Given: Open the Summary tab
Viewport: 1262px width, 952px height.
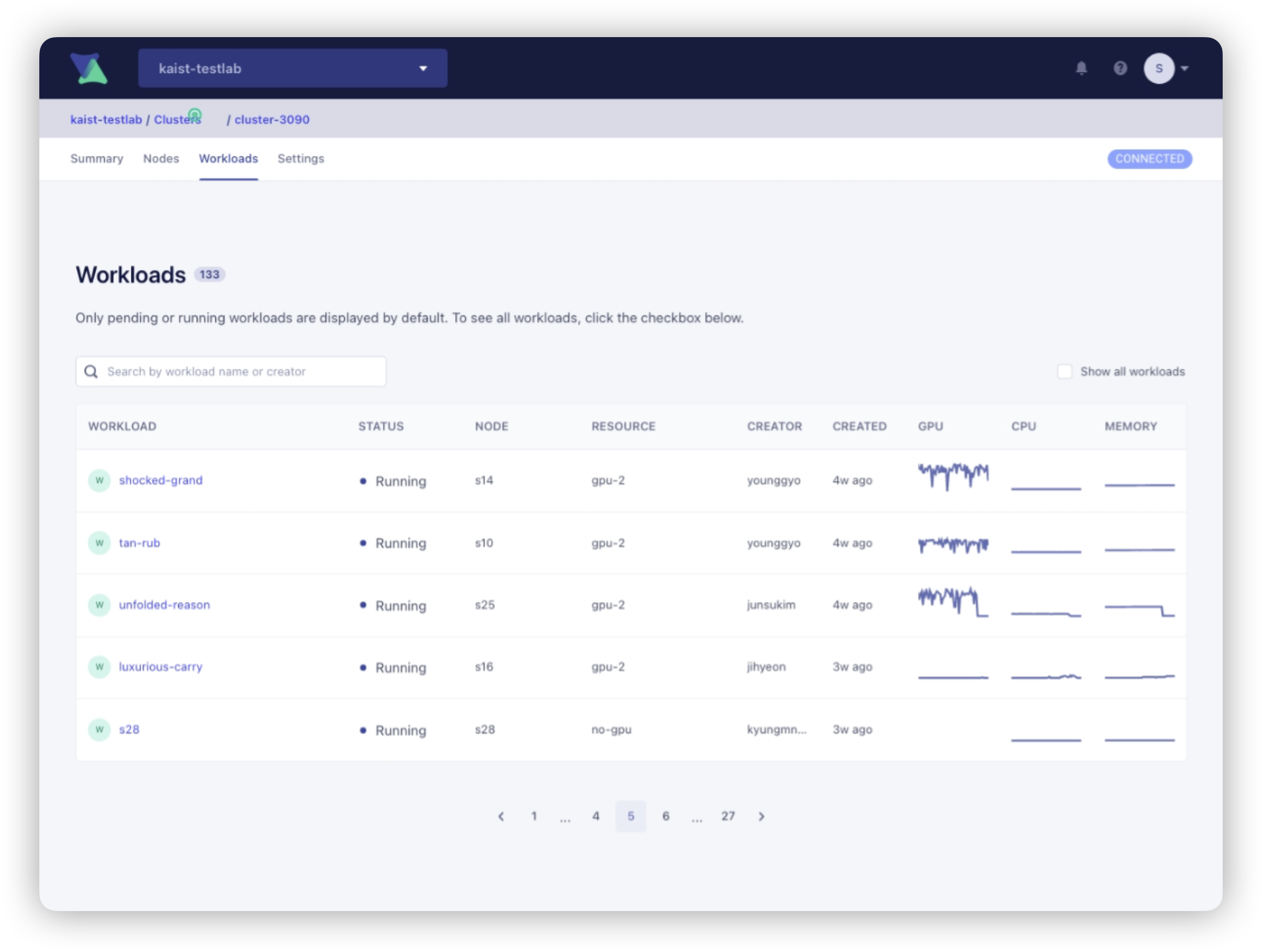Looking at the screenshot, I should [x=97, y=158].
